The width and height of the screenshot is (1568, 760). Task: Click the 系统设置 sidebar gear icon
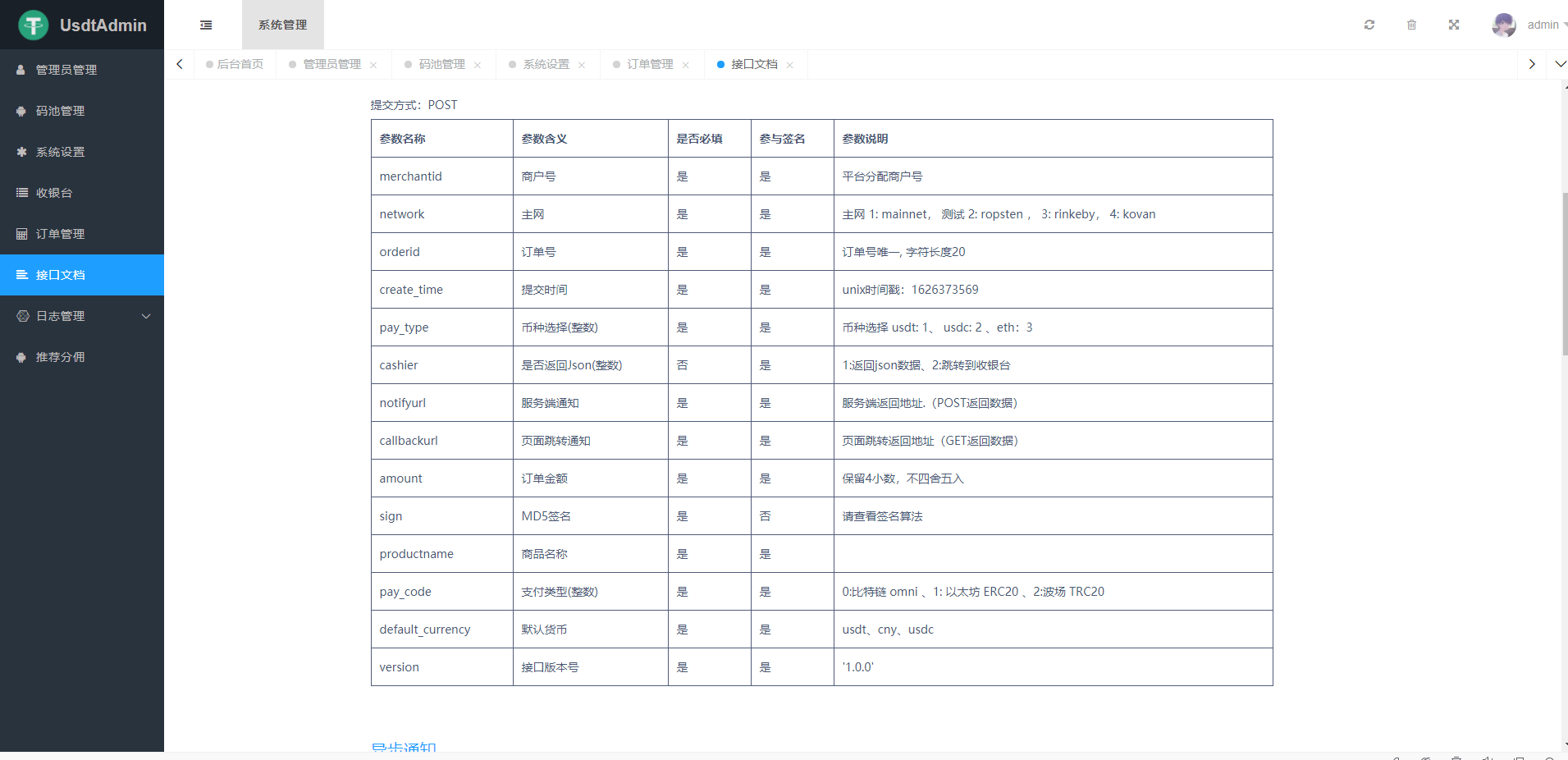[21, 152]
